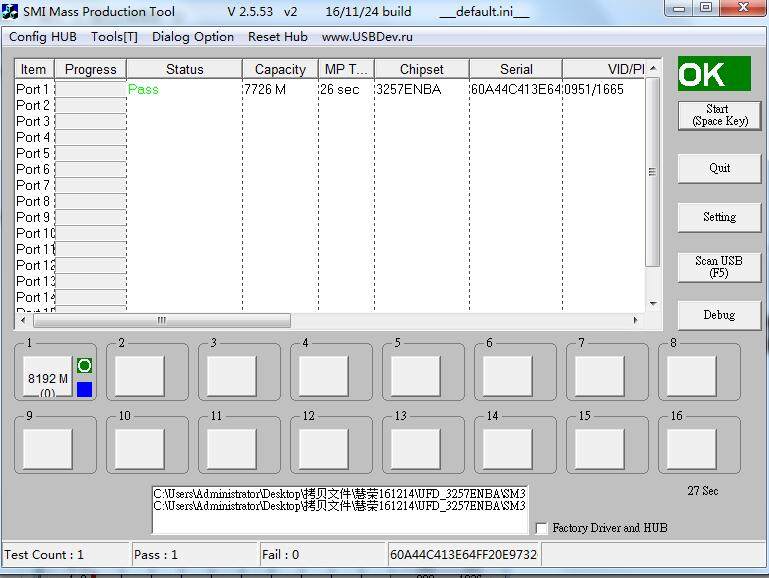Click the list's scroll down arrow
The image size is (769, 578).
click(653, 303)
